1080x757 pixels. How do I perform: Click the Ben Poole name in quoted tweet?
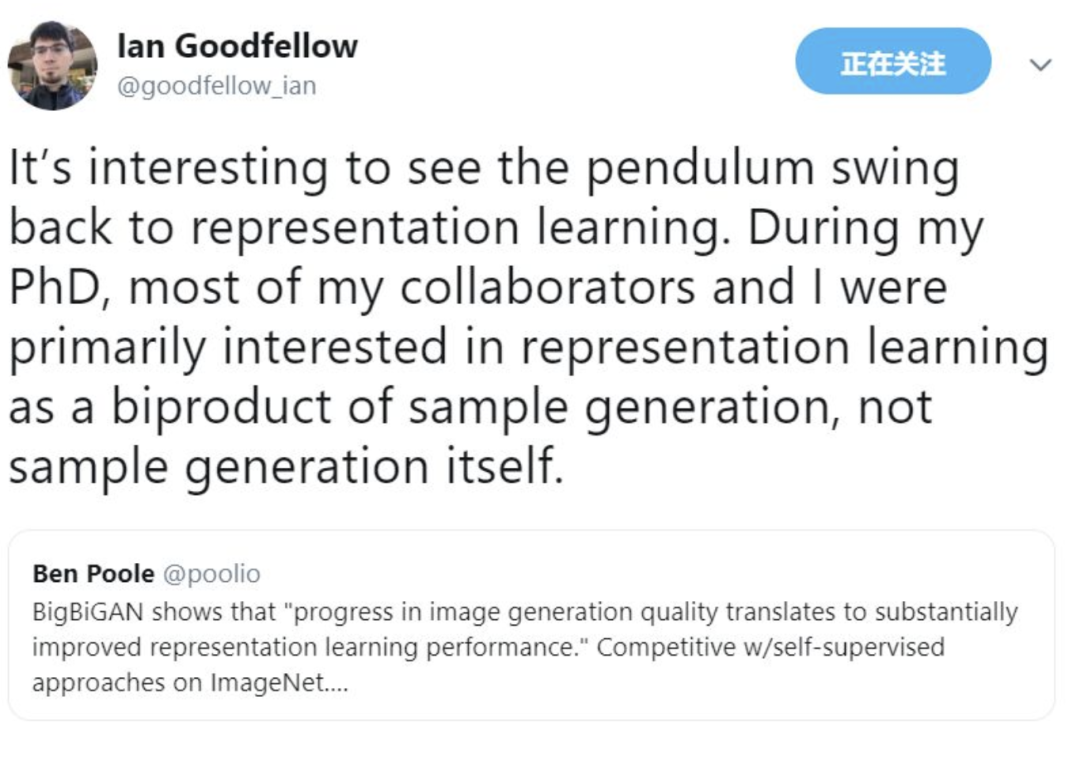pos(93,574)
